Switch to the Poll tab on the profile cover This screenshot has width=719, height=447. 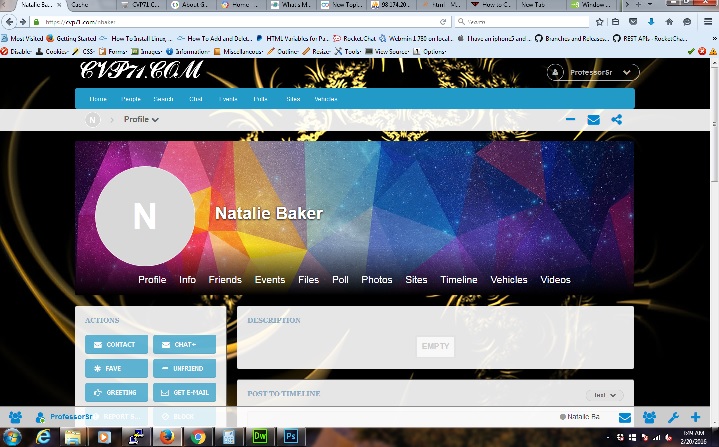(x=340, y=280)
